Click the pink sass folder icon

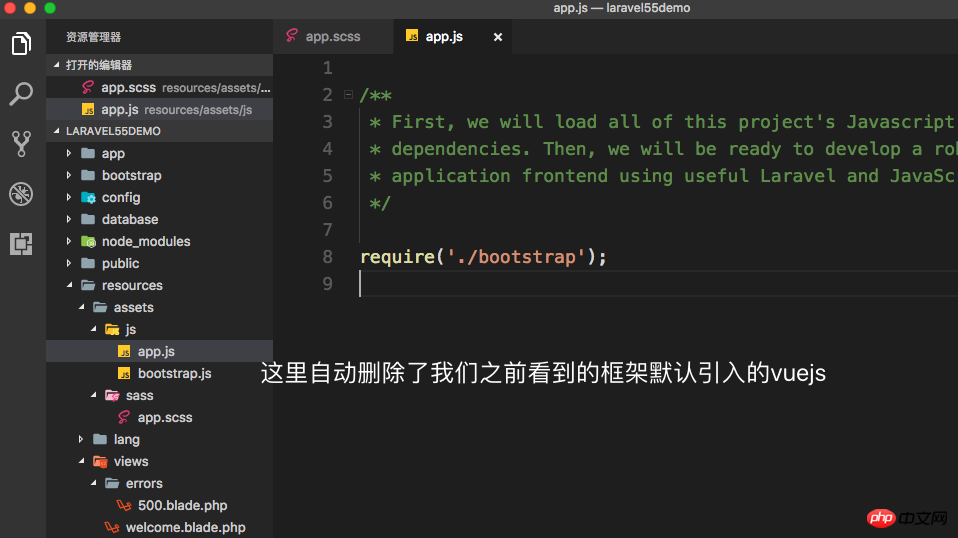(112, 396)
